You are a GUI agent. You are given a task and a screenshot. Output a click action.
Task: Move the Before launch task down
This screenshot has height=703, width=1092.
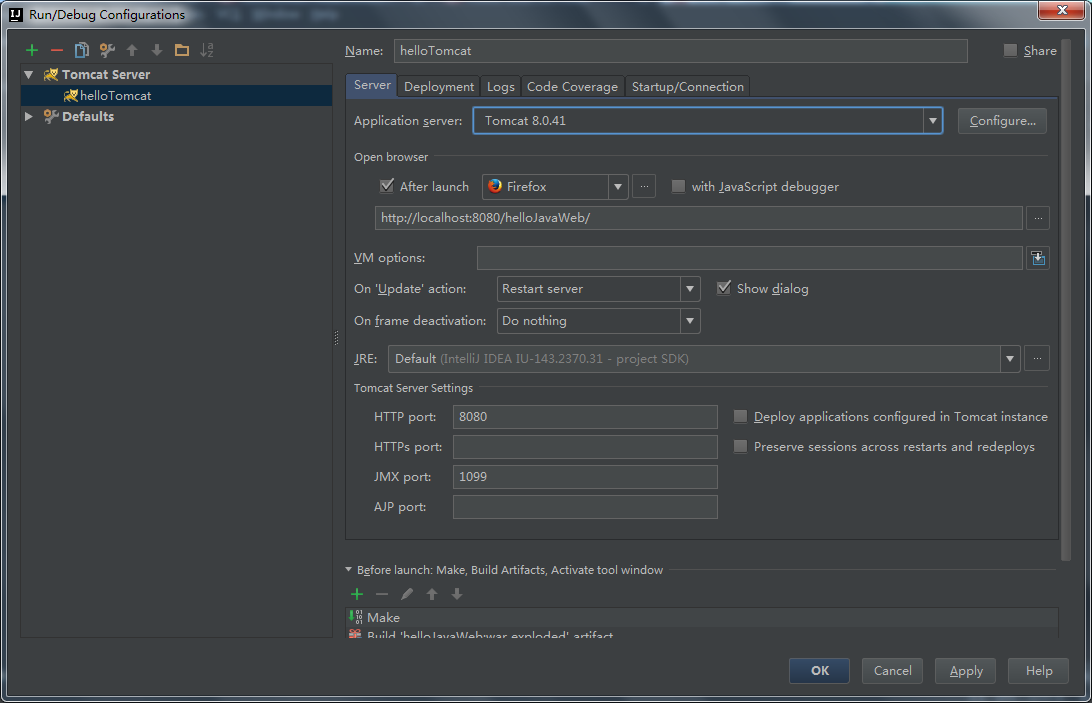tap(457, 594)
